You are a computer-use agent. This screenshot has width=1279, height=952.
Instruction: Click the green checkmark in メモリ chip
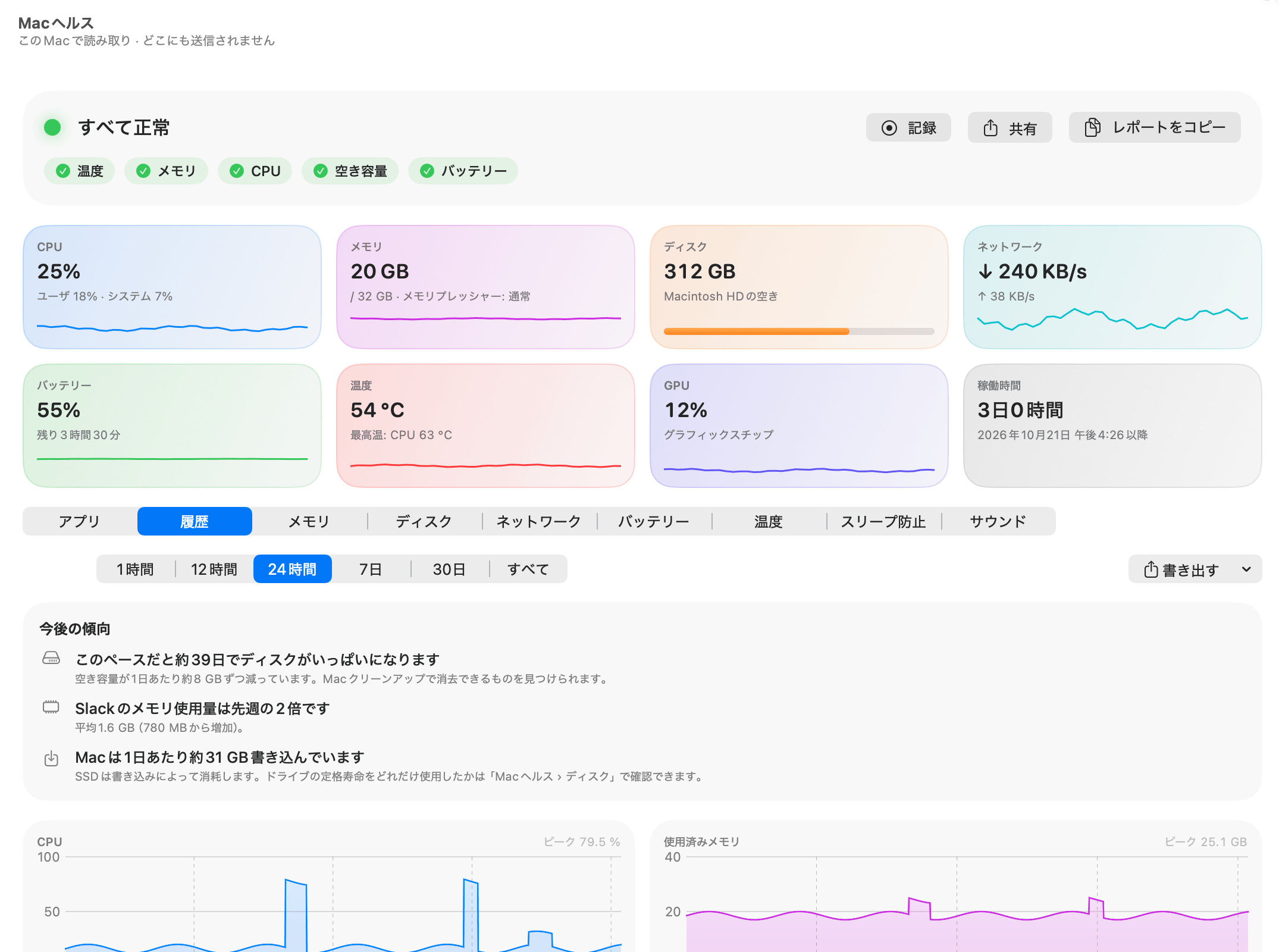pos(143,171)
